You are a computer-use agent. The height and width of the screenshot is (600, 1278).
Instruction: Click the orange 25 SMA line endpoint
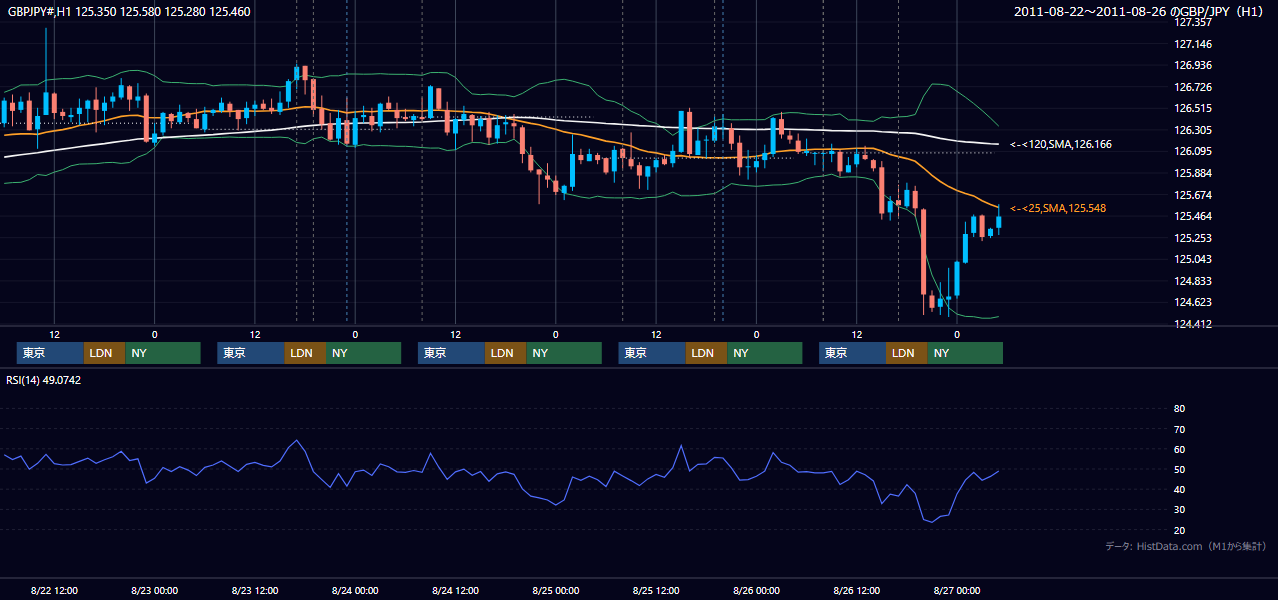pos(997,207)
